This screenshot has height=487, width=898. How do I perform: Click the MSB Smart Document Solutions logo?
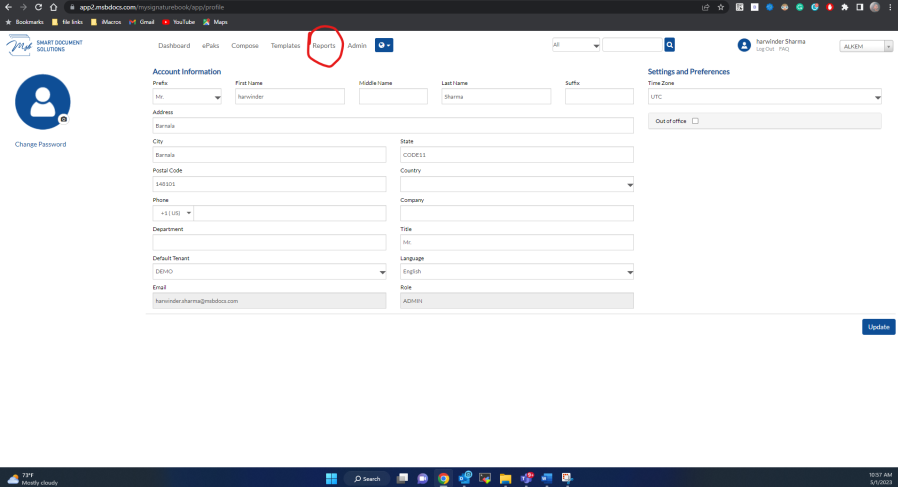[44, 45]
